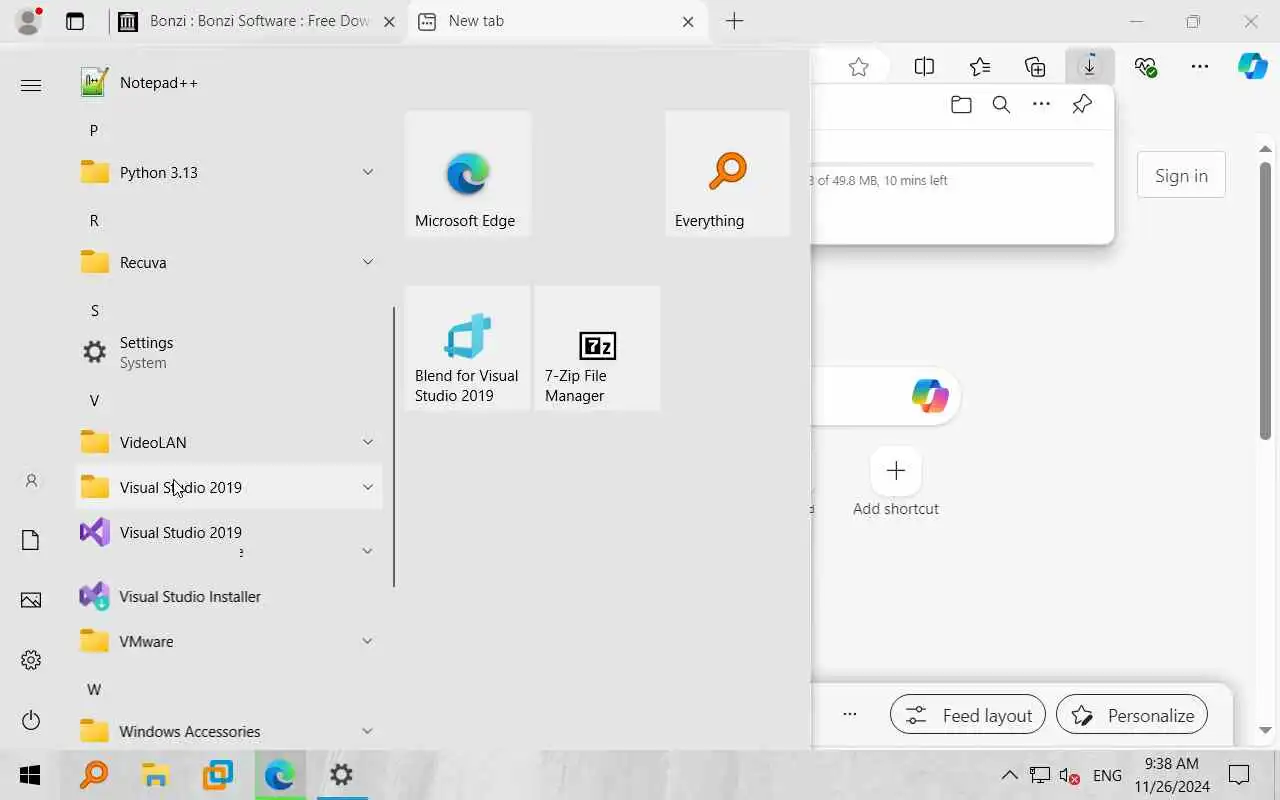The image size is (1280, 800).
Task: Open the user account icon in Start sidebar
Action: pyautogui.click(x=31, y=481)
